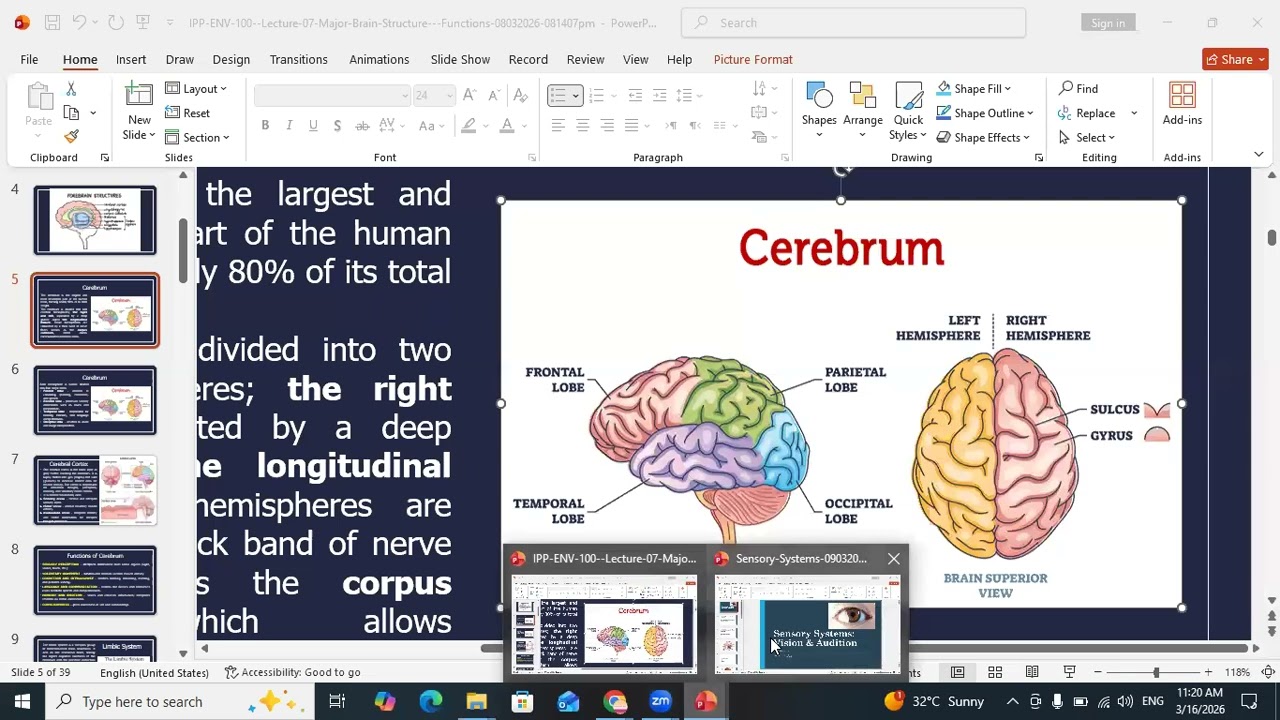
Task: Fit slide to current window icon
Action: click(1268, 672)
